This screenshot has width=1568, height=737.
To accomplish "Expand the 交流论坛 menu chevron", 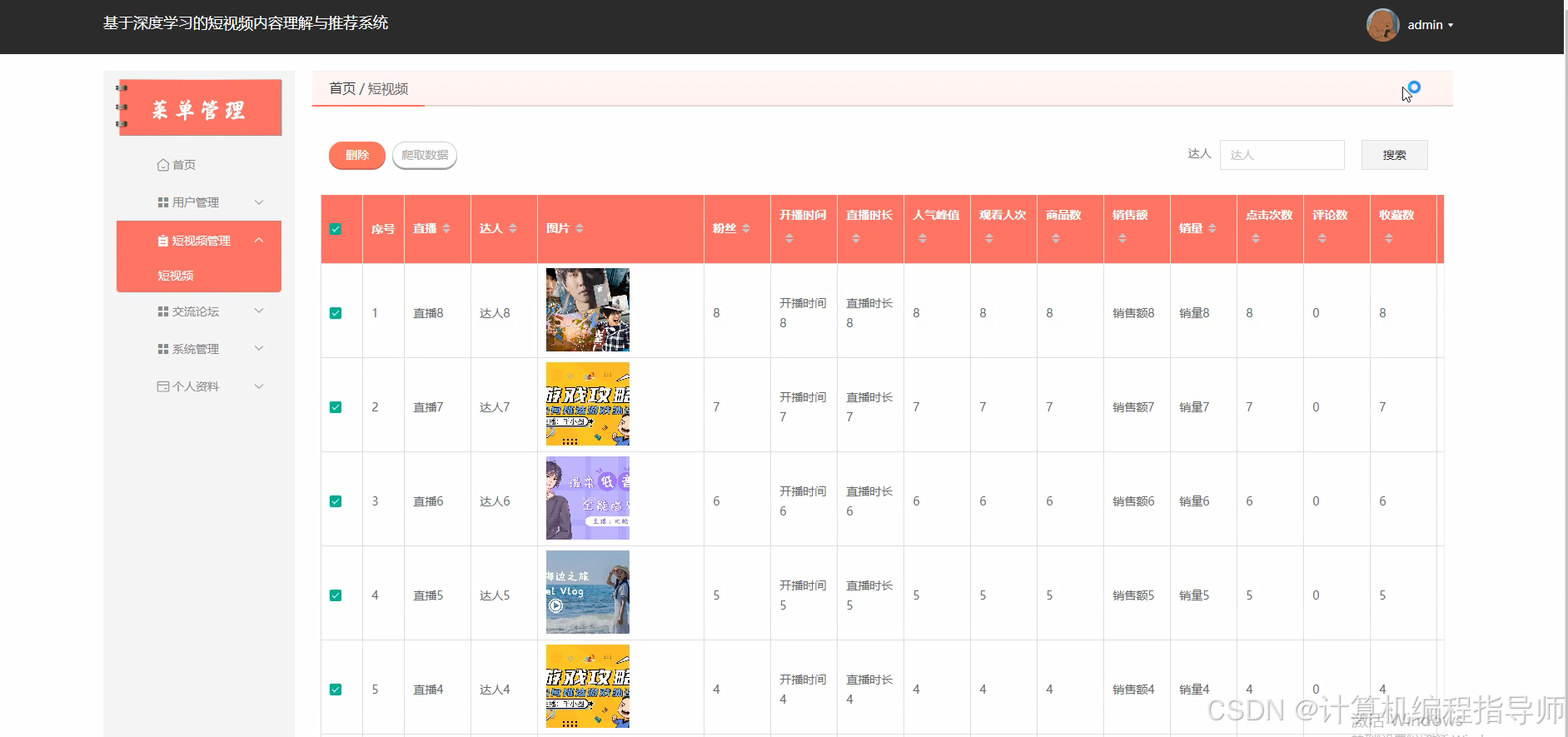I will tap(259, 311).
